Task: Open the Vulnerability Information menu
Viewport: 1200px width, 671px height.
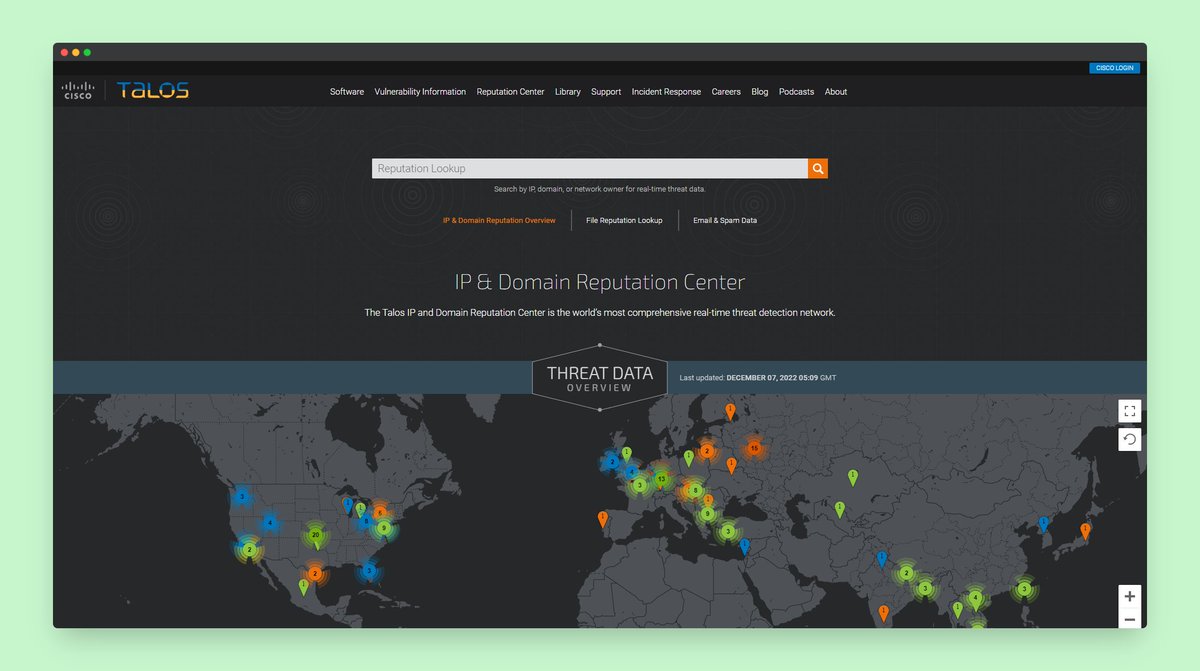Action: [420, 91]
